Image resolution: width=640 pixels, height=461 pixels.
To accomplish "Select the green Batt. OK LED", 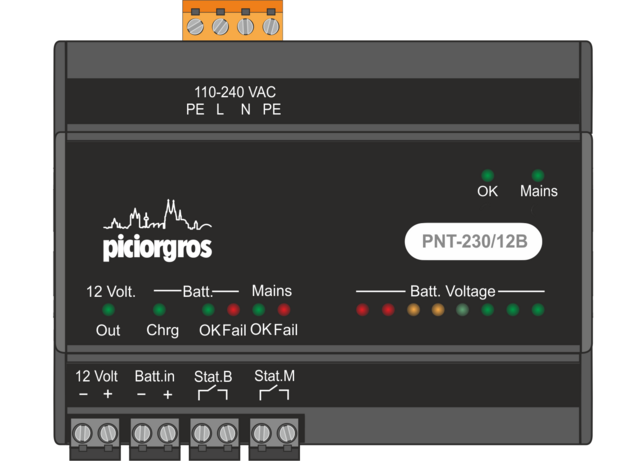I will (209, 310).
